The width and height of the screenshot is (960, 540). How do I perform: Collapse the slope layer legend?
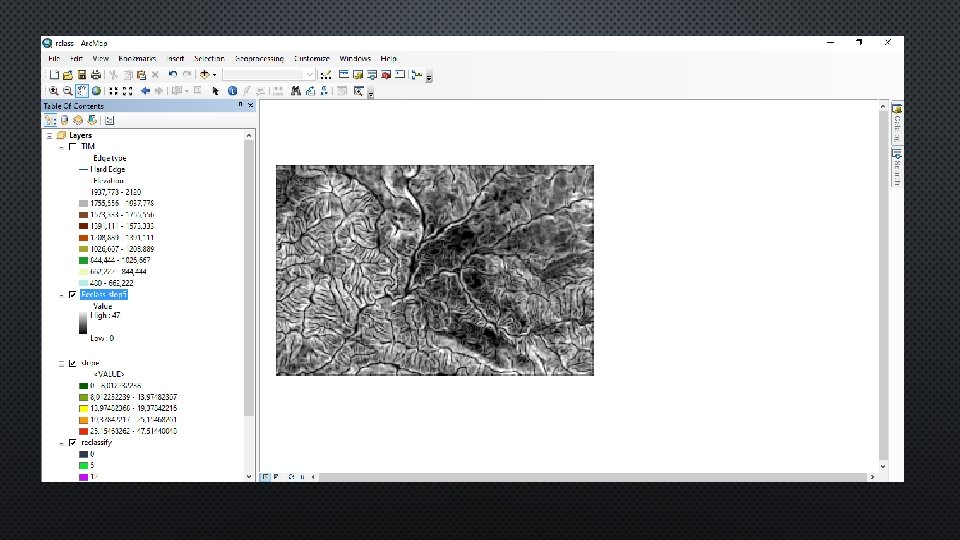point(61,363)
